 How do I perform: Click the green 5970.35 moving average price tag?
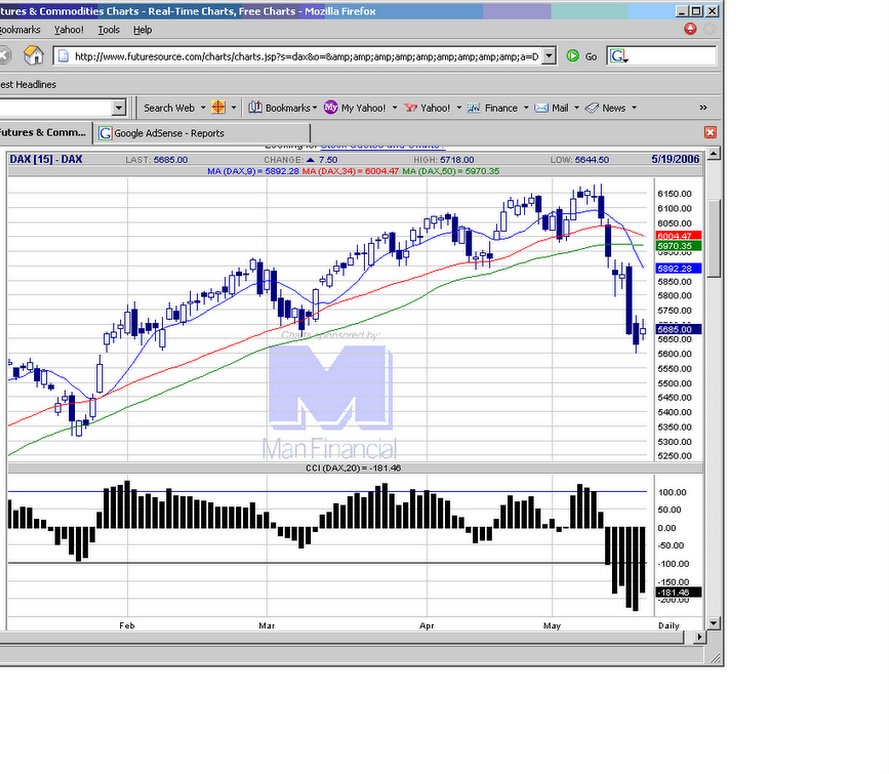click(x=679, y=246)
